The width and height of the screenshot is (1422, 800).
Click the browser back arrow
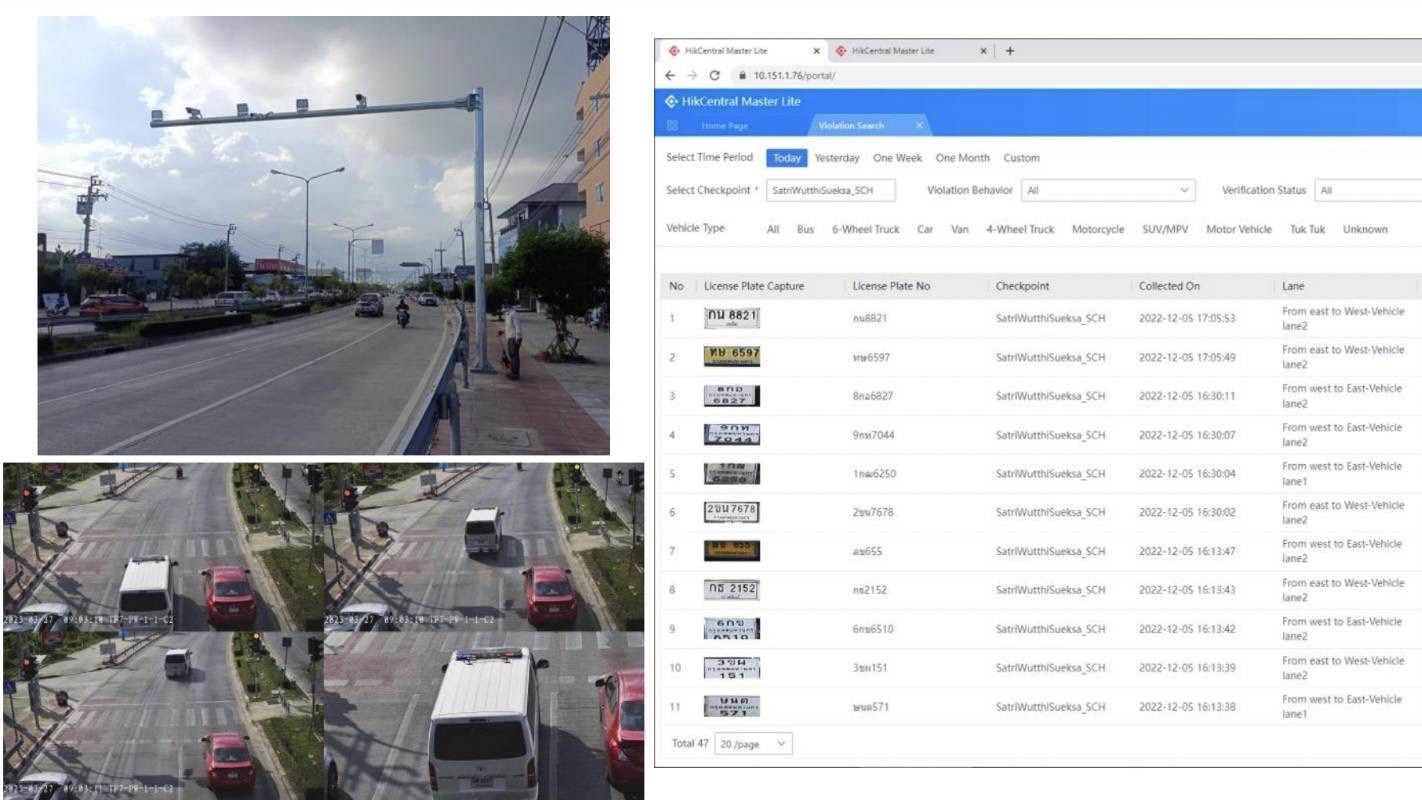[669, 75]
